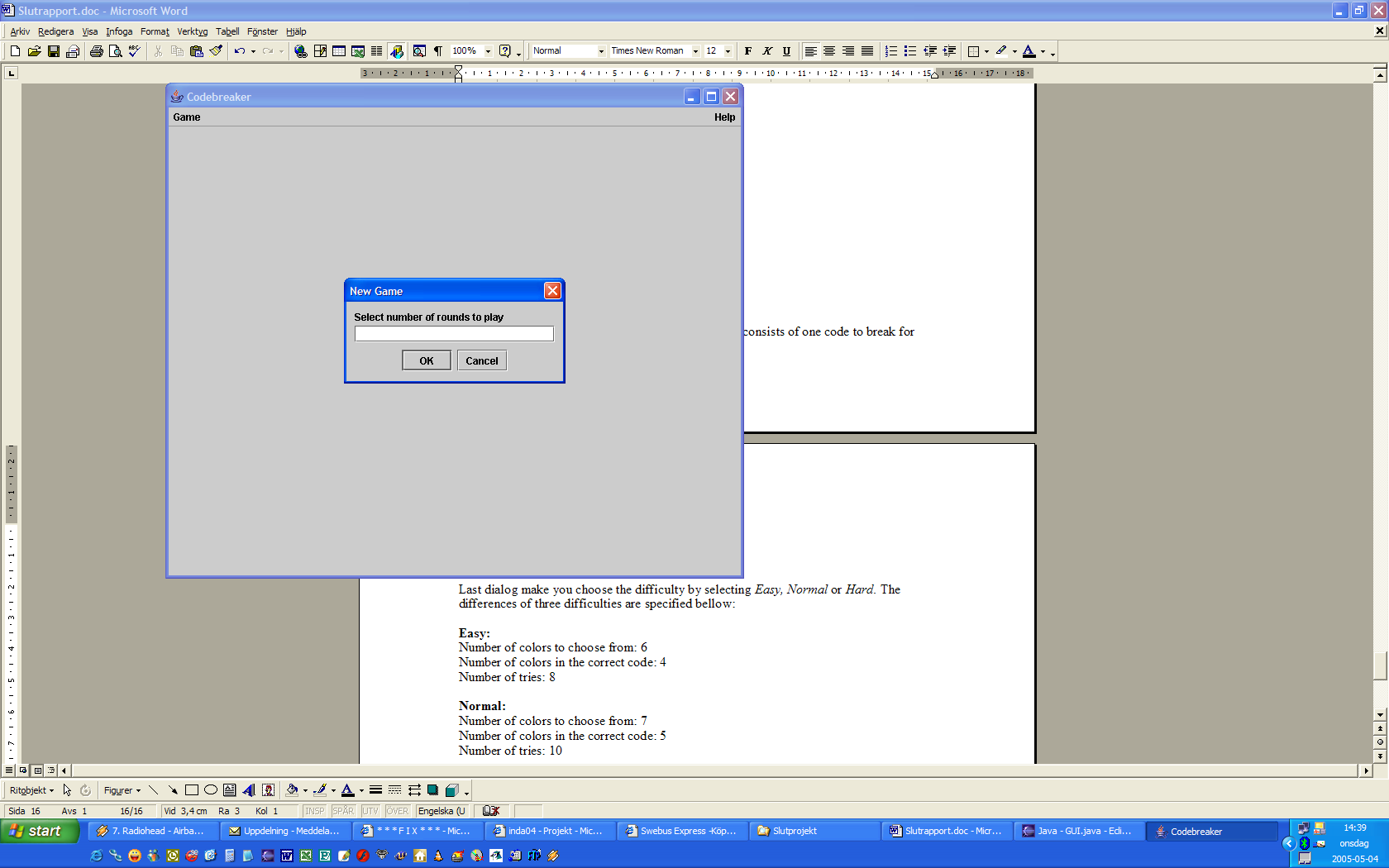
Task: Click the font color A swatch
Action: [1029, 51]
